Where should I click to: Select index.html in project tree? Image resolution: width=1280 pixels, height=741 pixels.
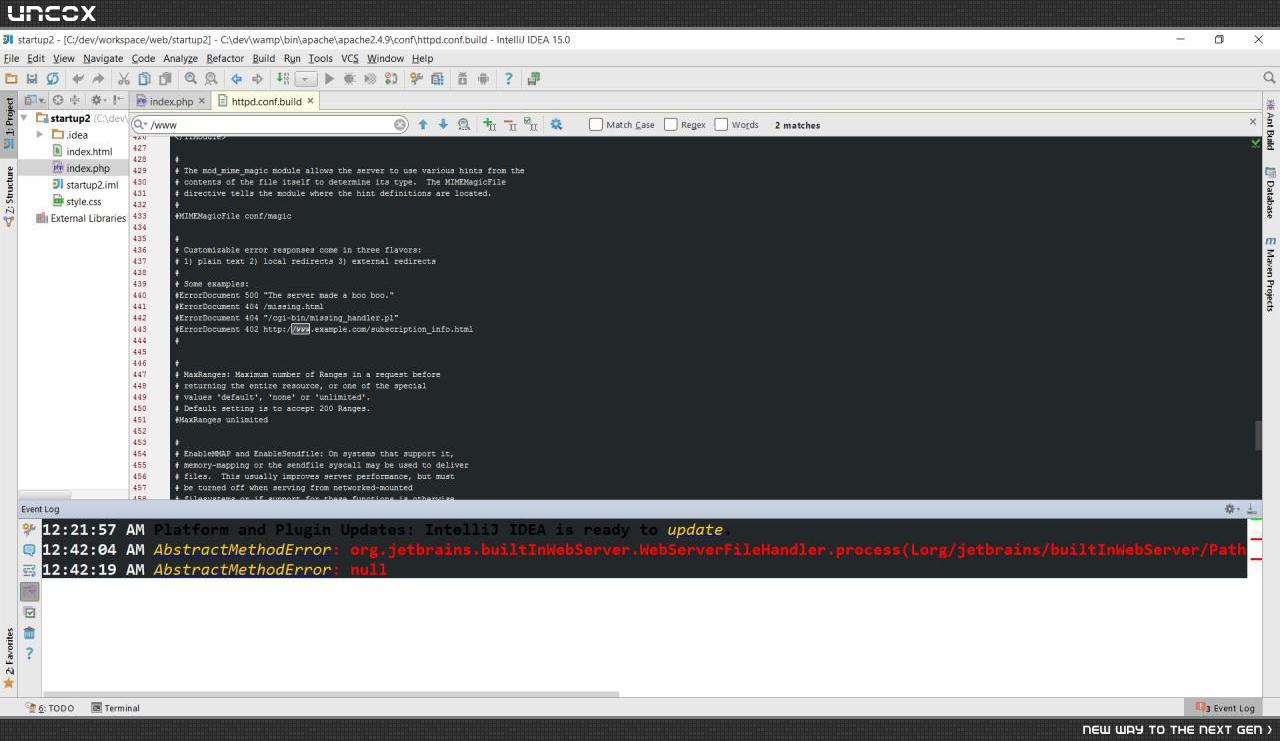[x=82, y=151]
